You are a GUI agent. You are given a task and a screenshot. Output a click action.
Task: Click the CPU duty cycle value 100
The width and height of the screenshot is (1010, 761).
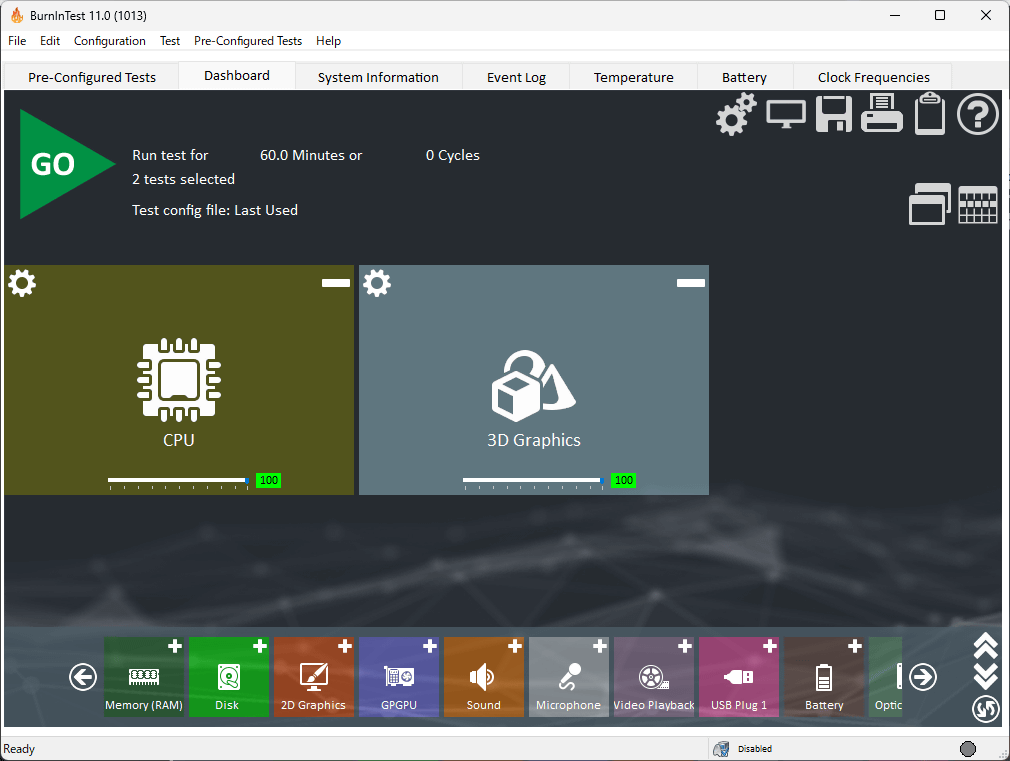[x=269, y=480]
